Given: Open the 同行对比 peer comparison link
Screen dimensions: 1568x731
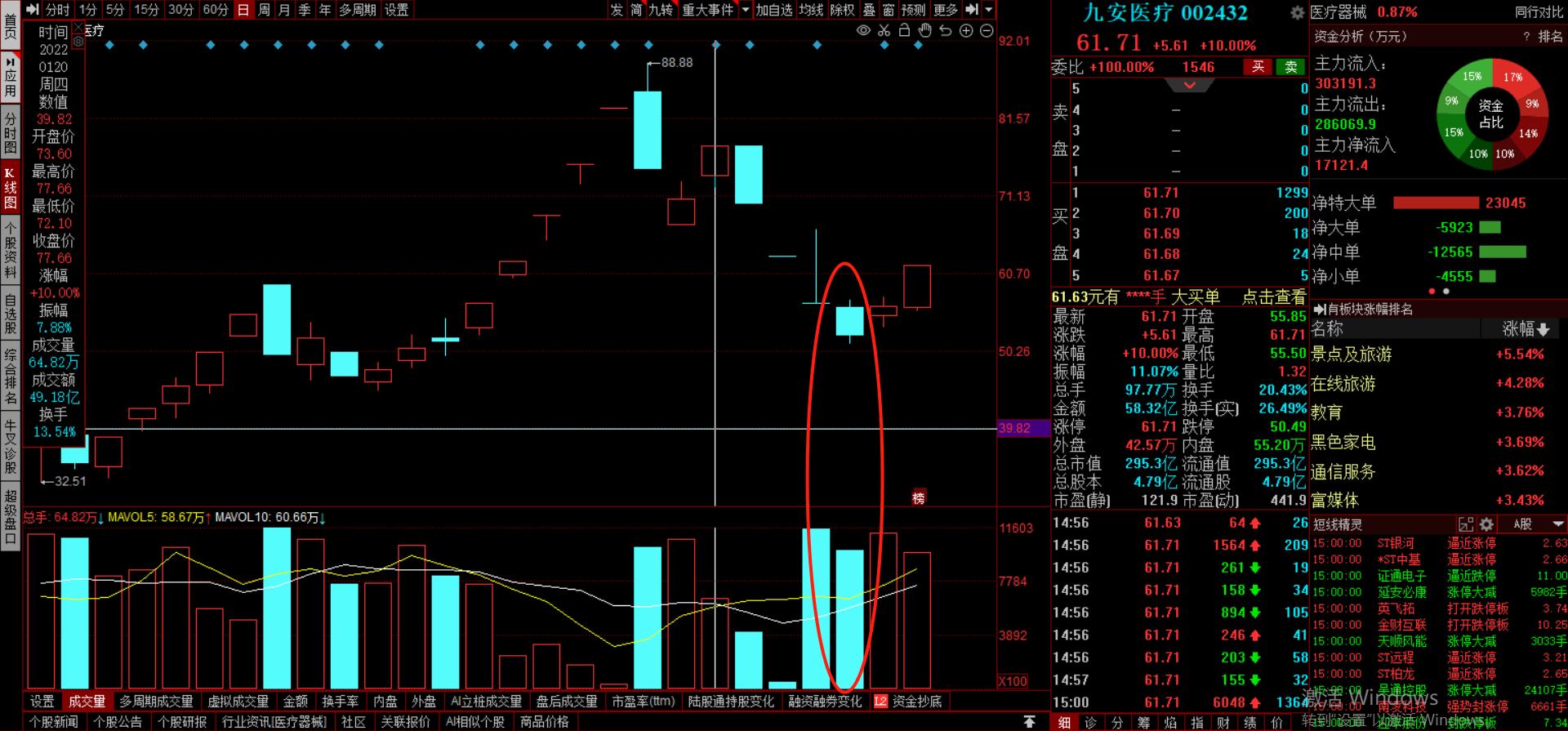Looking at the screenshot, I should tap(1539, 12).
